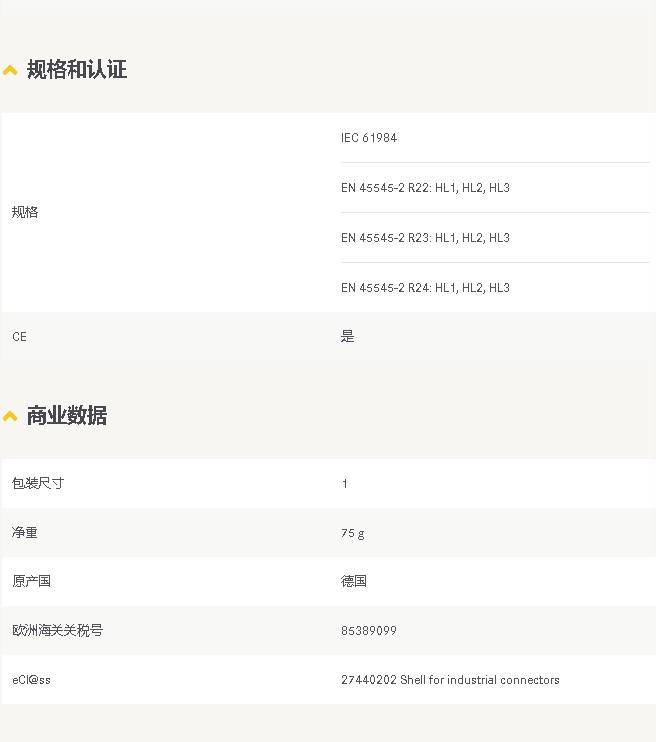
Task: Click the 规格和认证 heading
Action: tap(77, 70)
